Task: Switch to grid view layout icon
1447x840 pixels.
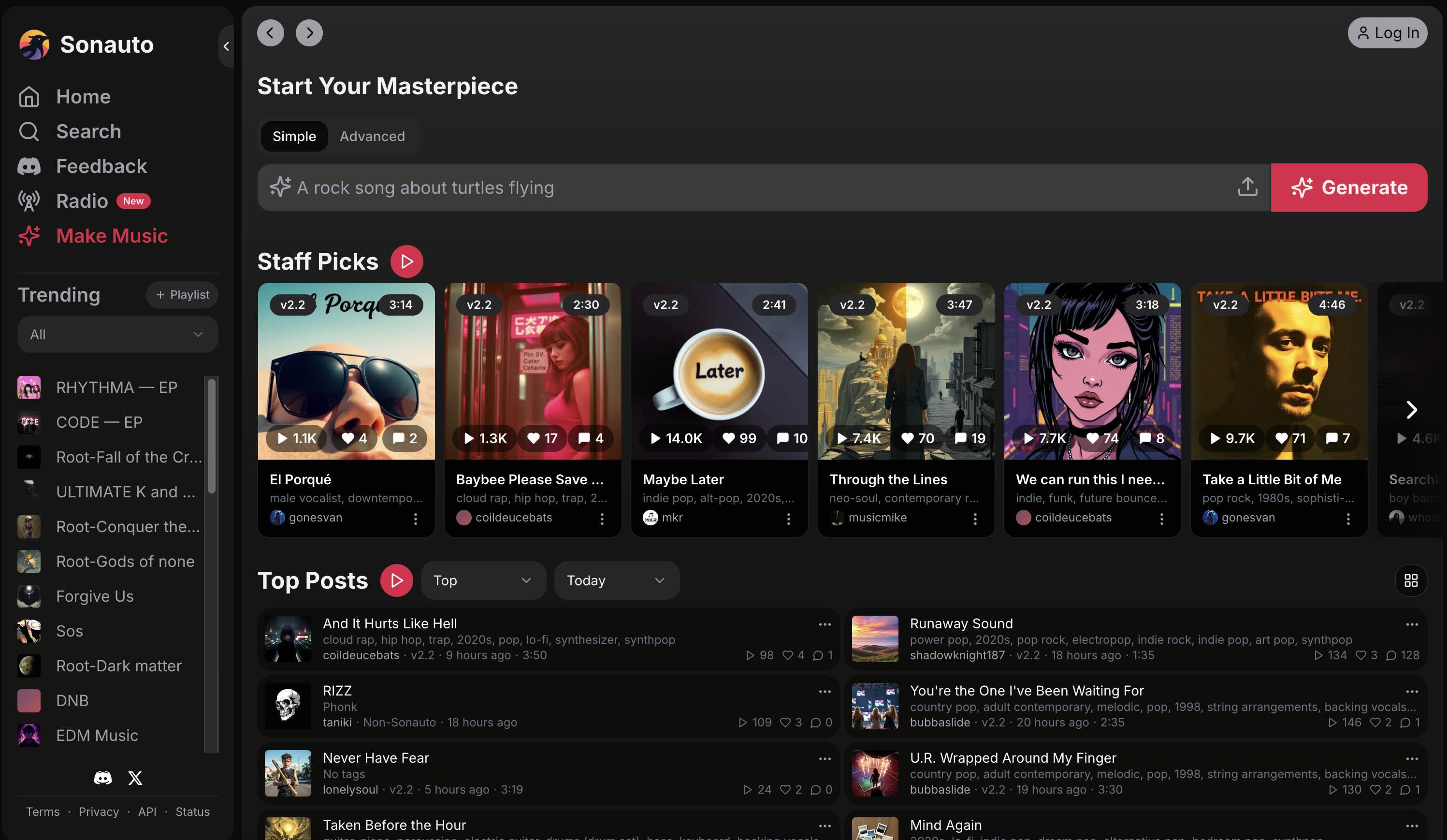Action: (x=1411, y=580)
